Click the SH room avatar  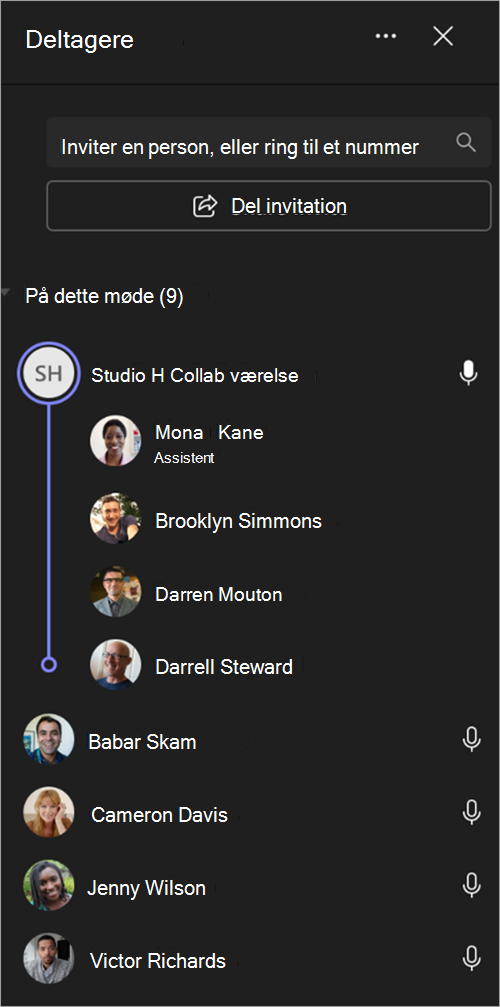(x=49, y=373)
